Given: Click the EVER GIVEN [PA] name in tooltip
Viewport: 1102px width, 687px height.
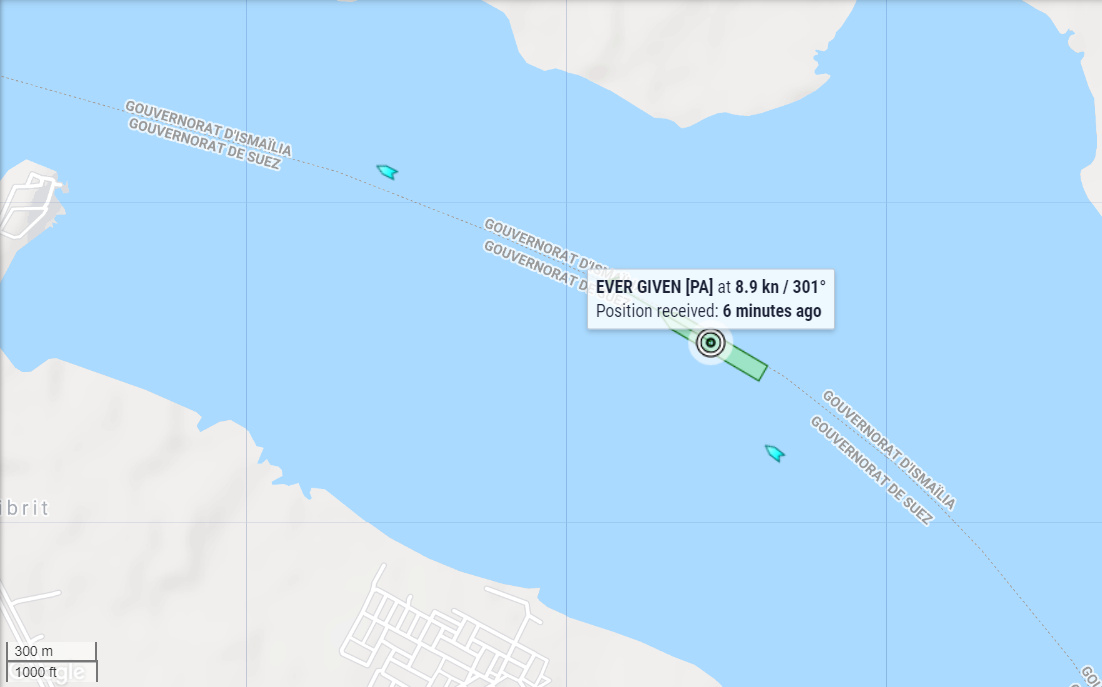Looking at the screenshot, I should click(x=654, y=287).
